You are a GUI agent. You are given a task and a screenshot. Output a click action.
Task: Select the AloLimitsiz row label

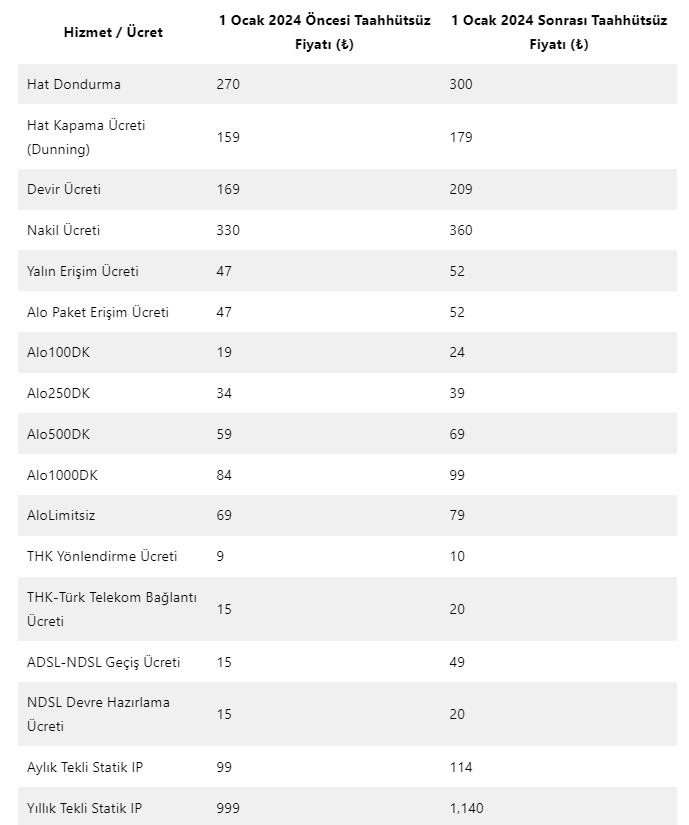pos(61,515)
